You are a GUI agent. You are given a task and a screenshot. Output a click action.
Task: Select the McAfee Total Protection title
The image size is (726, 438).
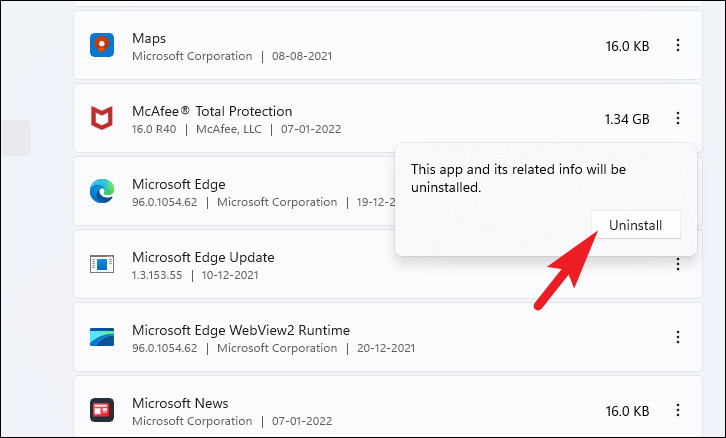pyautogui.click(x=212, y=111)
